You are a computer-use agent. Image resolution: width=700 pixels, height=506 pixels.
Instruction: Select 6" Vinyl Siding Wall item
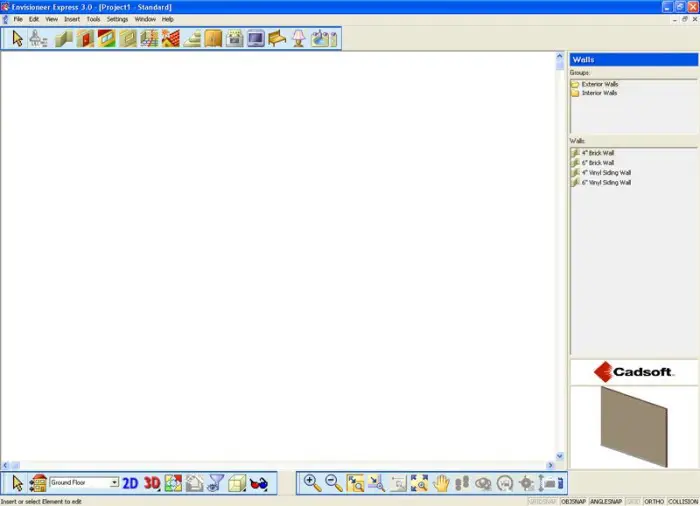(x=606, y=183)
